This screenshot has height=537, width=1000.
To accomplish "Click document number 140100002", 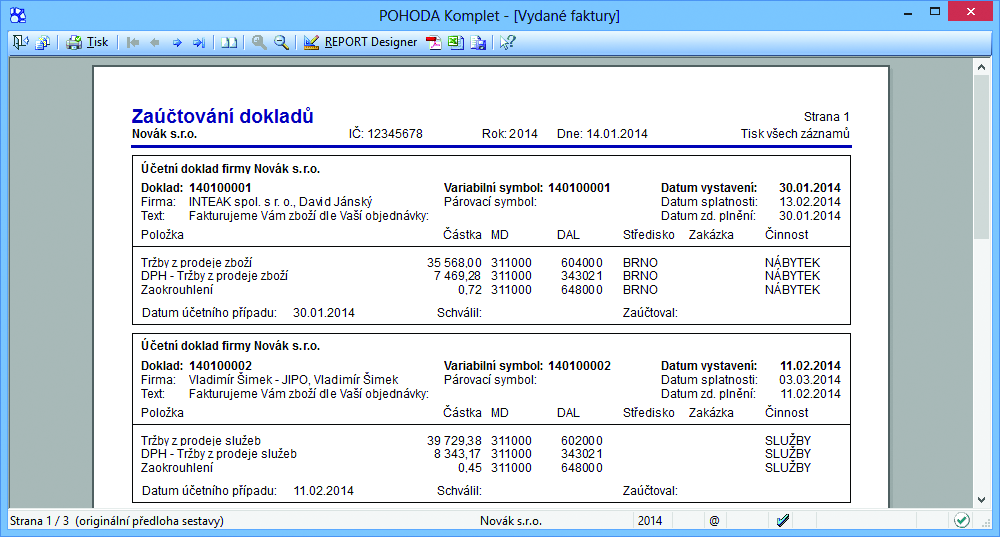I will [220, 366].
